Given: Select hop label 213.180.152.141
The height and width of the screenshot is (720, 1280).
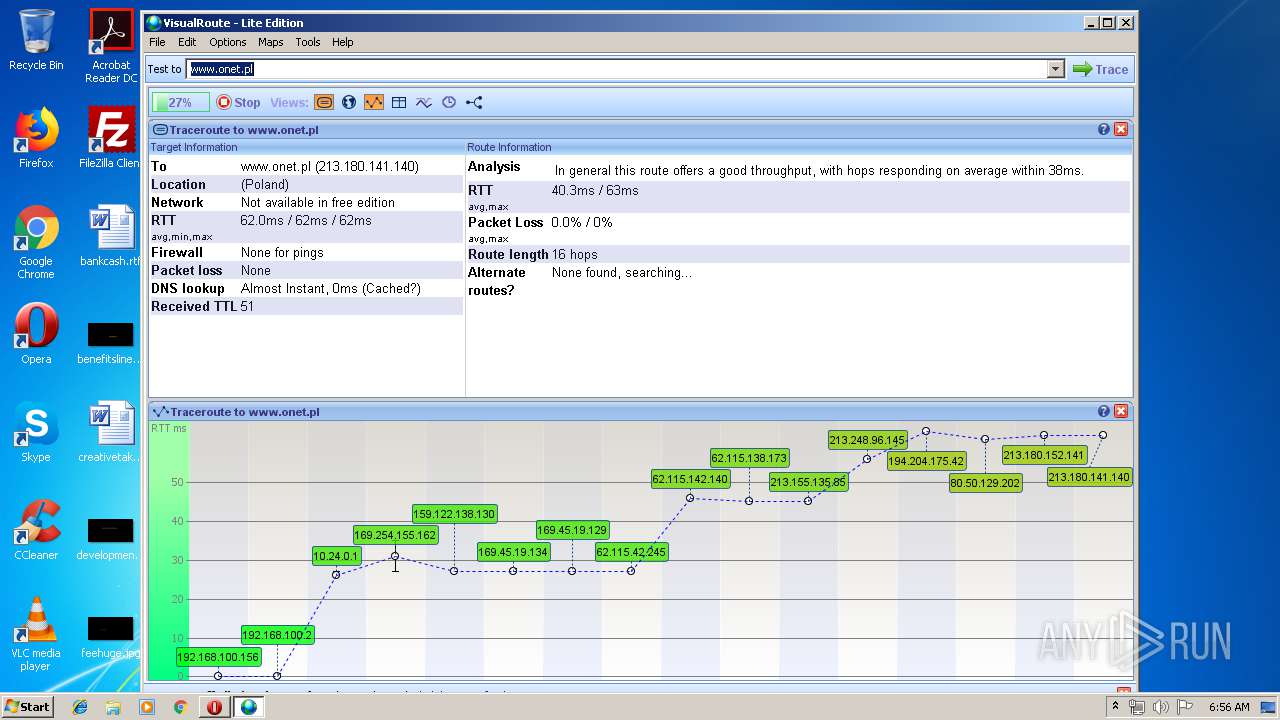Looking at the screenshot, I should [x=1044, y=455].
